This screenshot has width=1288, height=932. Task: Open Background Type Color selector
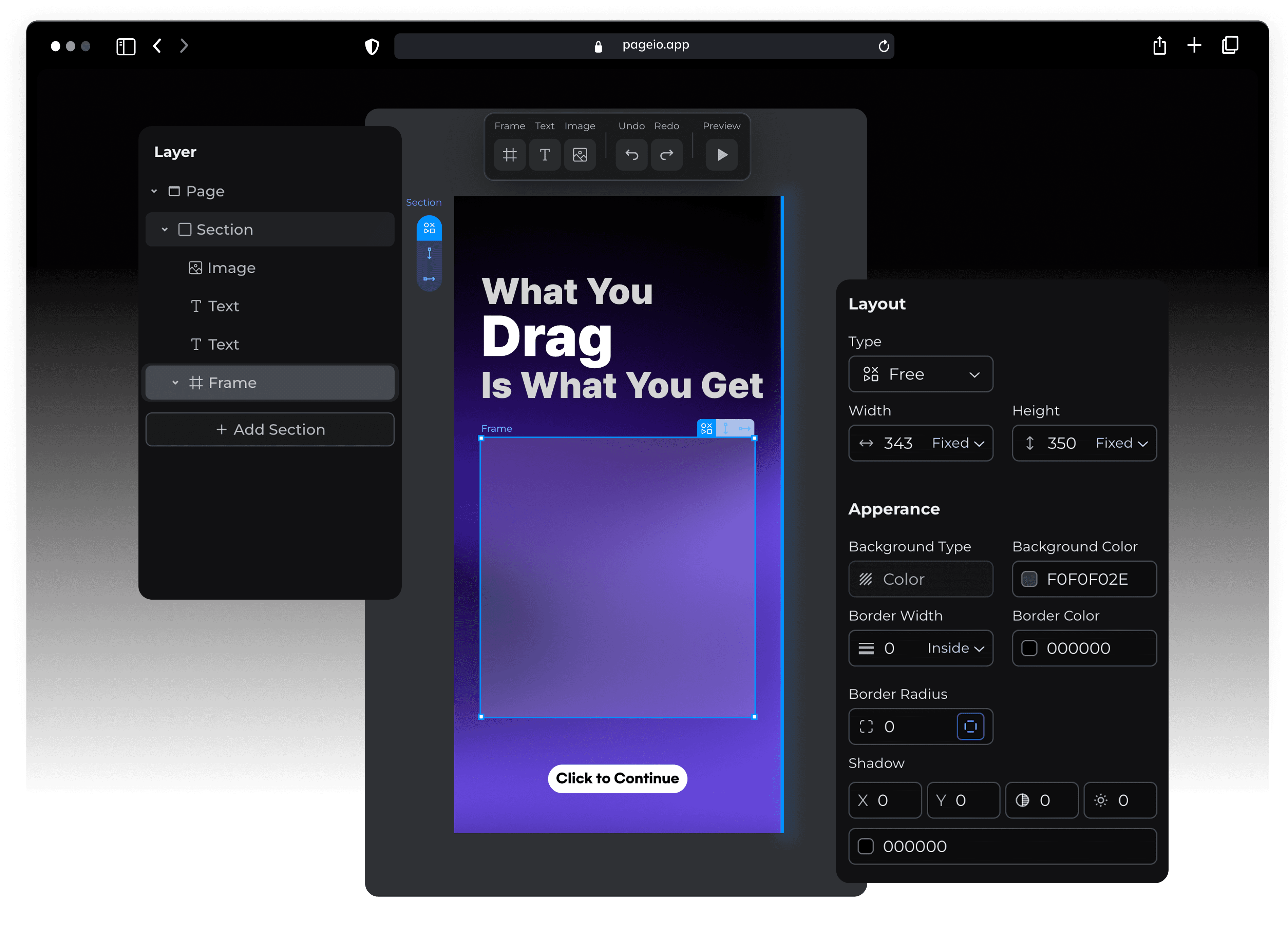coord(921,579)
